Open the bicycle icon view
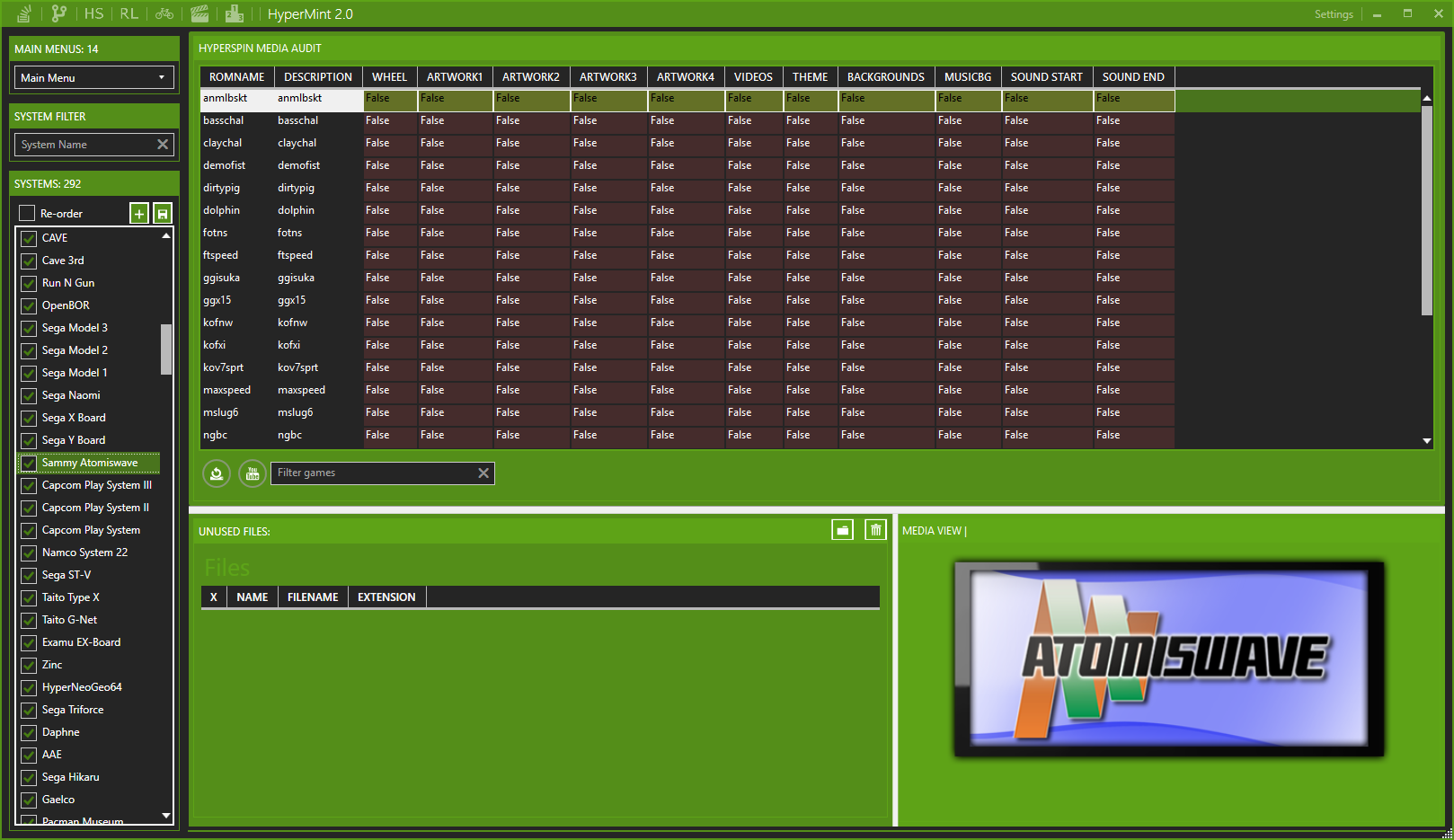The width and height of the screenshot is (1454, 840). coord(164,13)
